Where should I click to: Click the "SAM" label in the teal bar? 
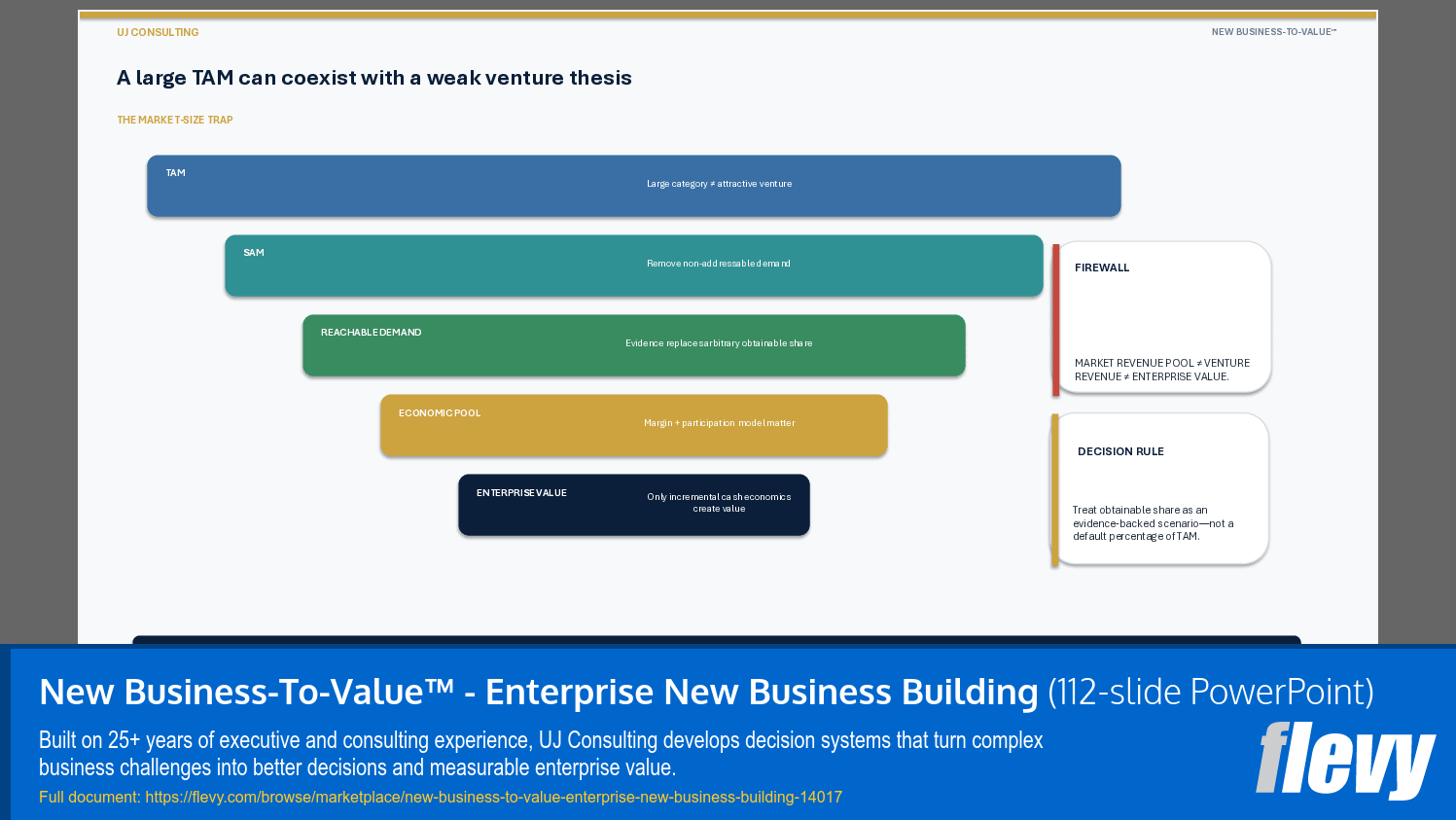click(x=254, y=253)
